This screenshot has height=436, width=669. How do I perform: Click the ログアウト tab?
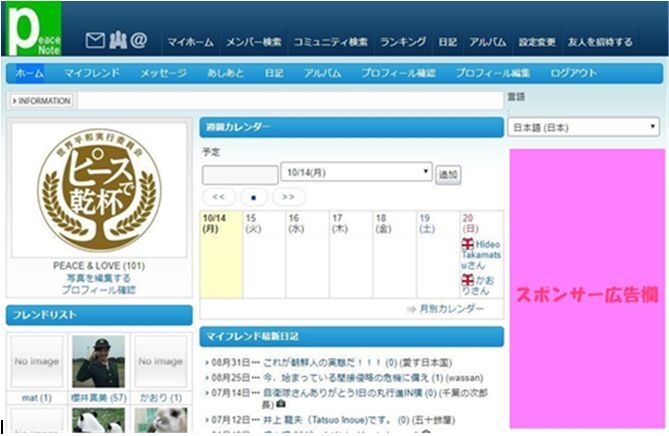tap(573, 74)
